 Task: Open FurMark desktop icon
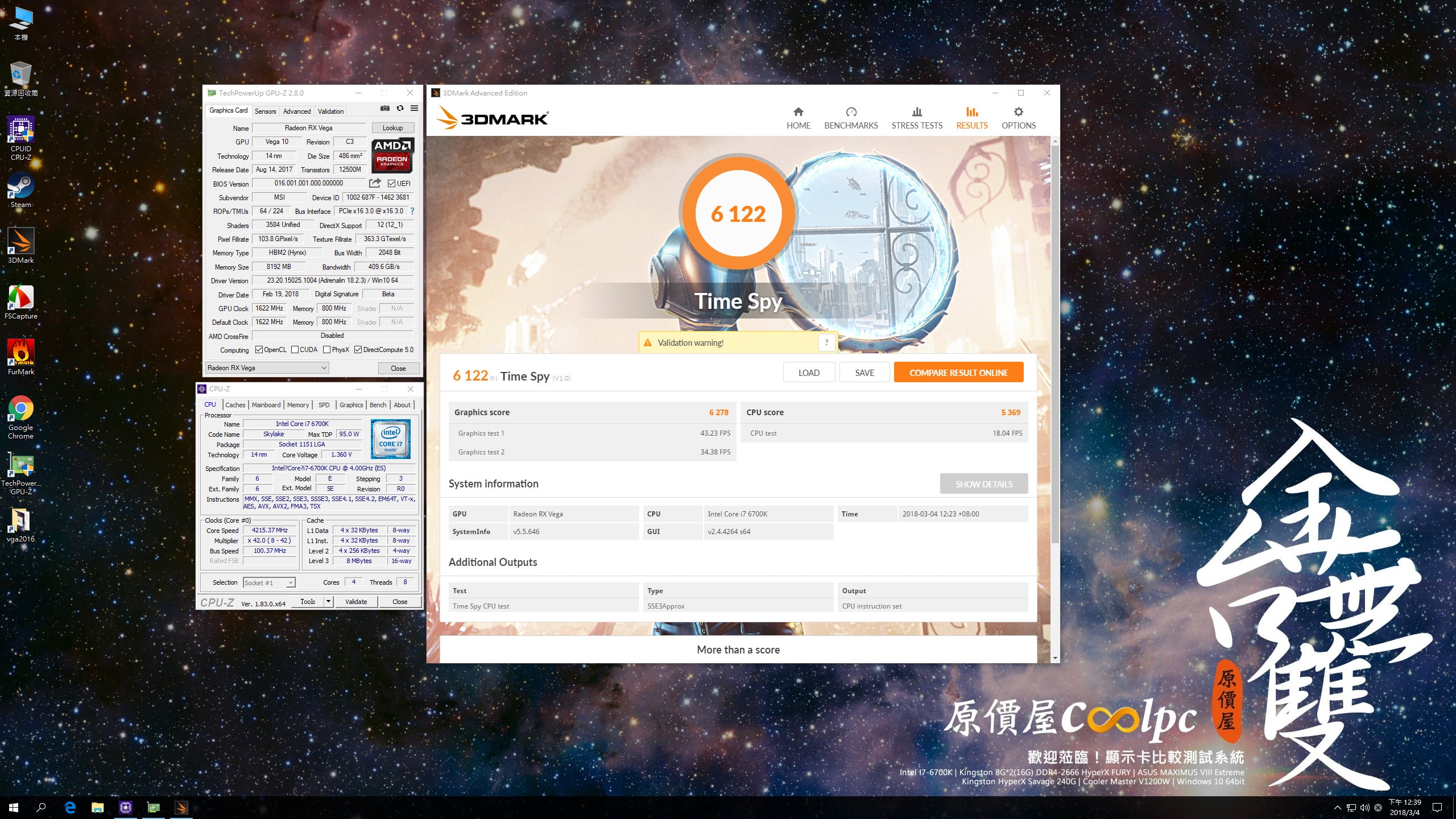21,357
